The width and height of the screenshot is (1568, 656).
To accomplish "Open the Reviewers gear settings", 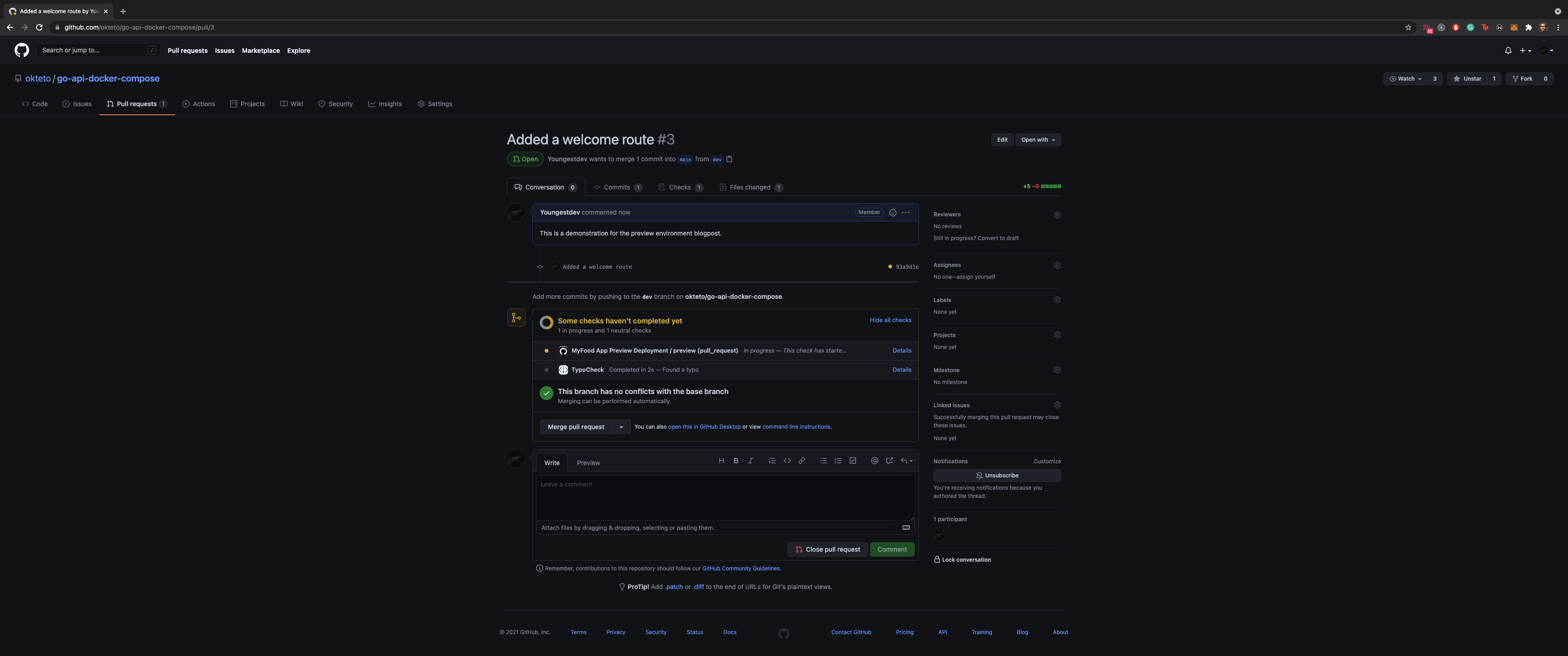I will click(1057, 215).
